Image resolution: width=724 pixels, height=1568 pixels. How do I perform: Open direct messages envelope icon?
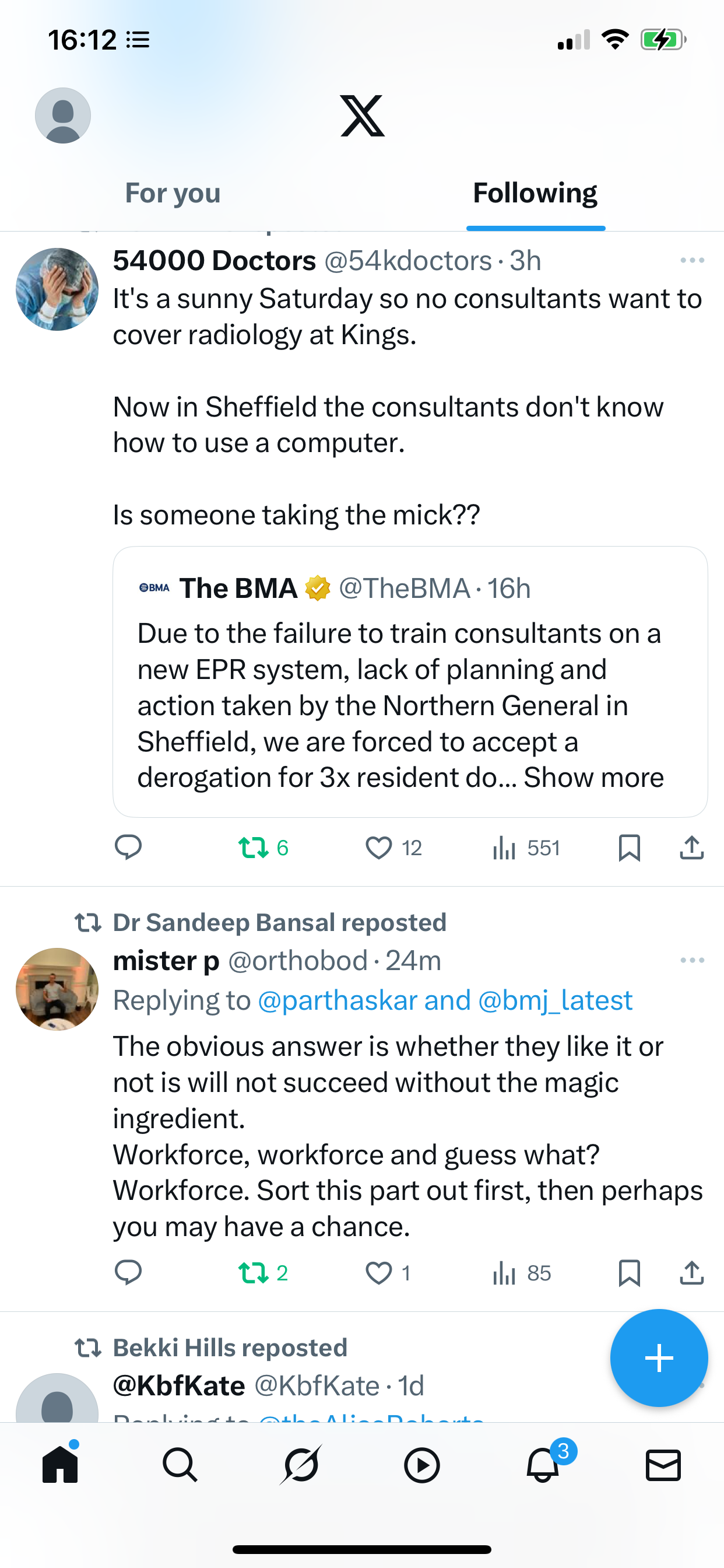coord(663,1465)
